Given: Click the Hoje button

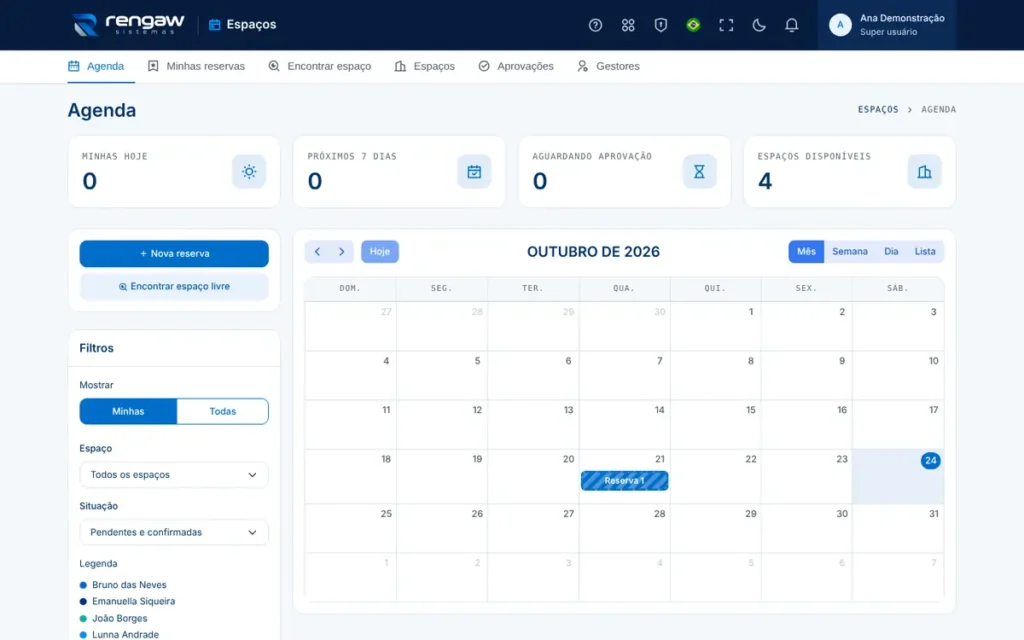Looking at the screenshot, I should [x=379, y=251].
